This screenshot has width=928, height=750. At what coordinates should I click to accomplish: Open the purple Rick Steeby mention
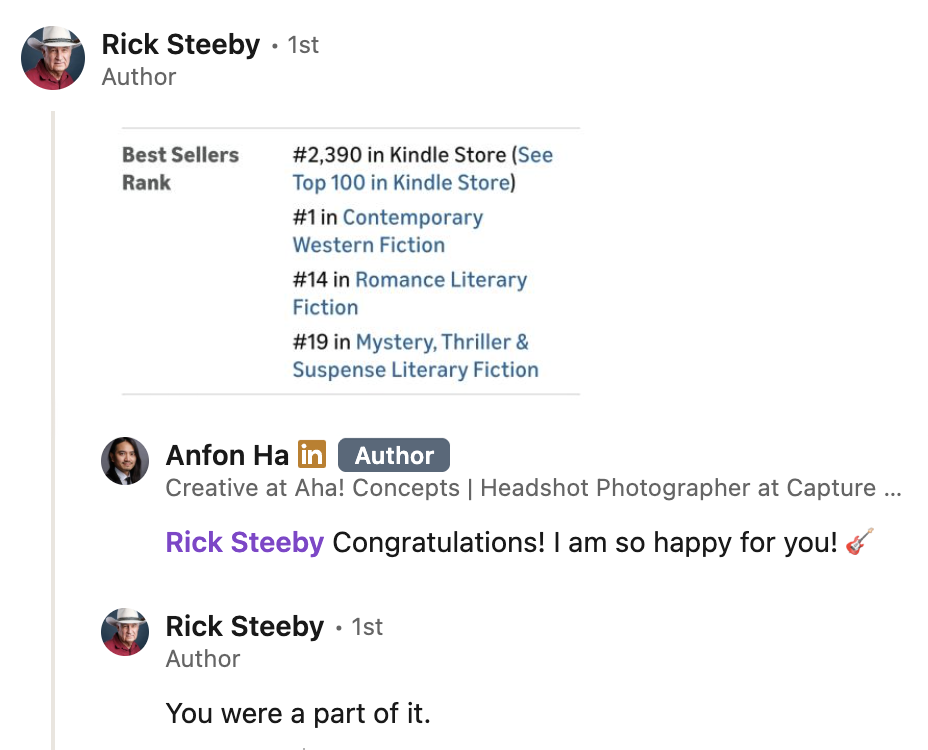click(x=244, y=543)
